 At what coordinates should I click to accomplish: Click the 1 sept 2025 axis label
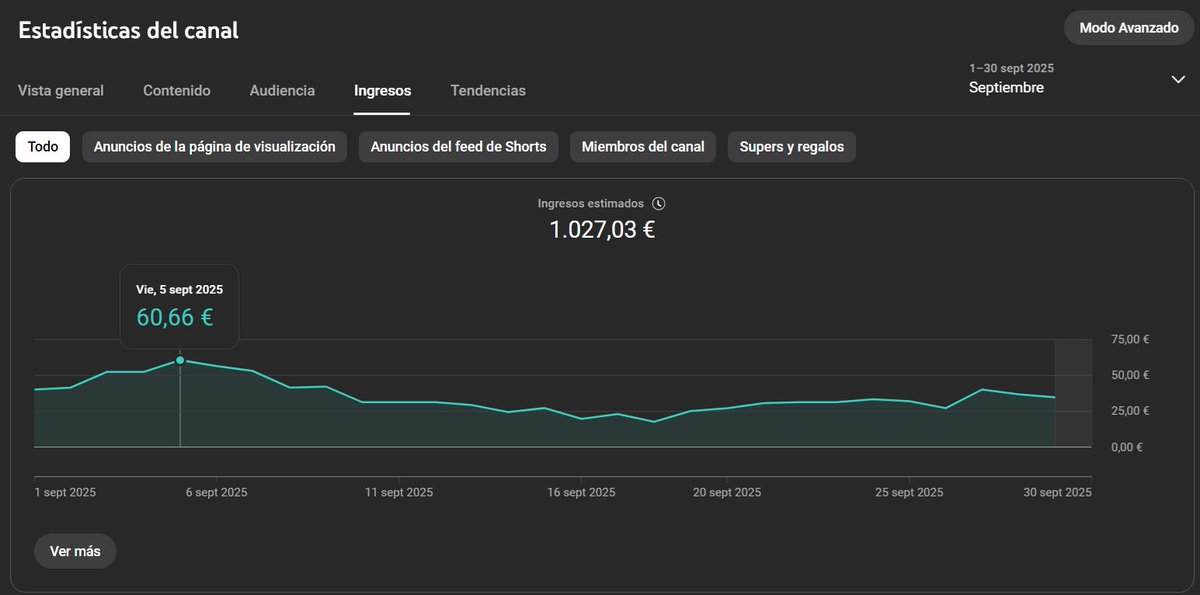[65, 492]
